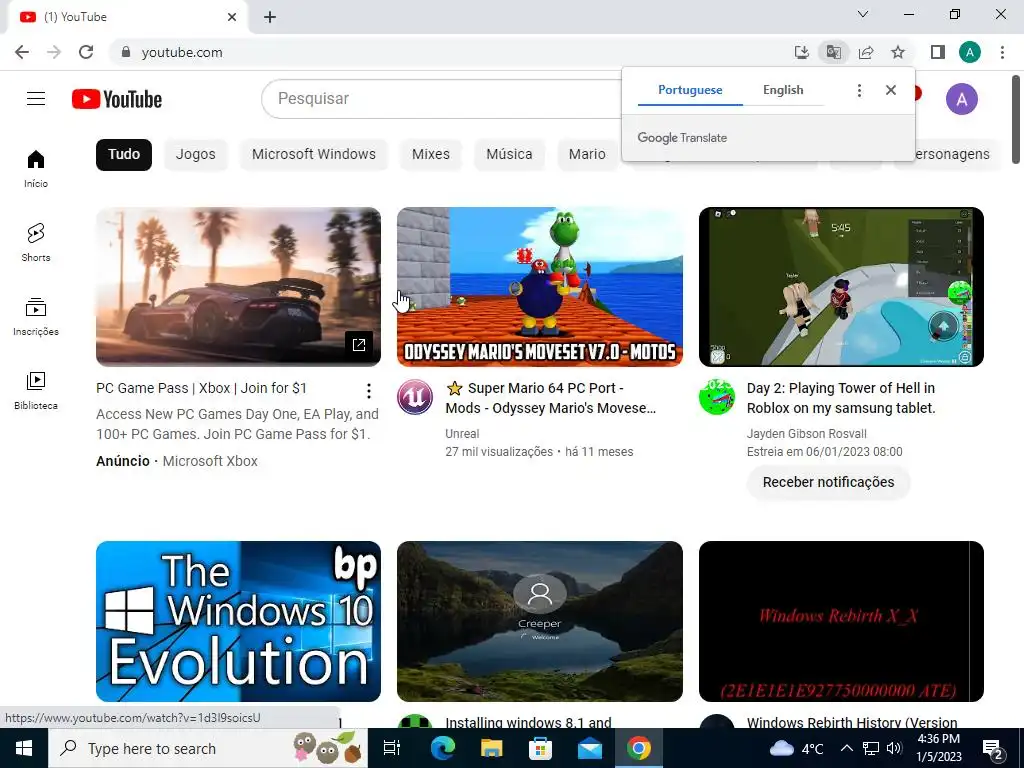Close the Google Translate popup
The image size is (1024, 768).
coord(891,90)
